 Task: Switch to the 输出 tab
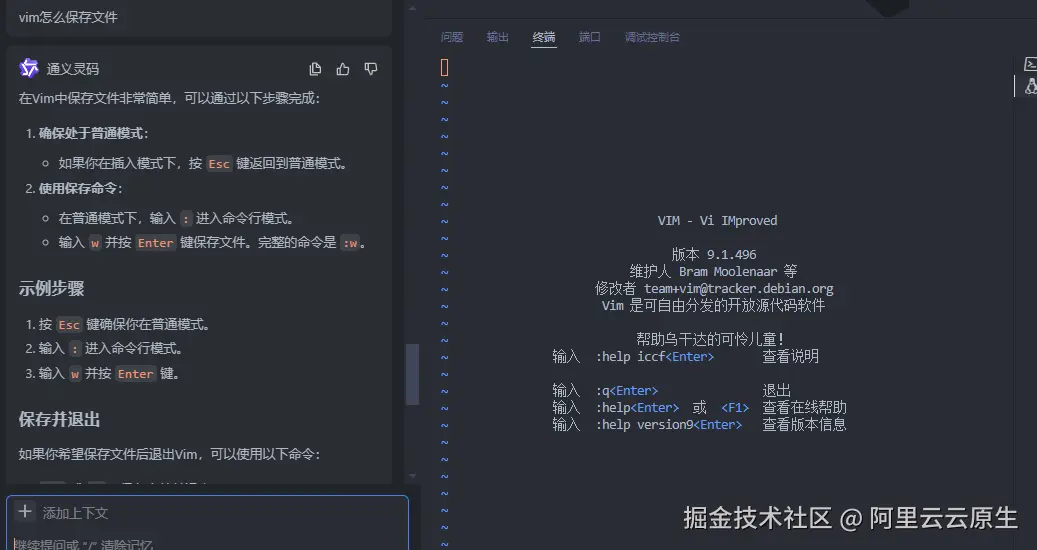(497, 37)
